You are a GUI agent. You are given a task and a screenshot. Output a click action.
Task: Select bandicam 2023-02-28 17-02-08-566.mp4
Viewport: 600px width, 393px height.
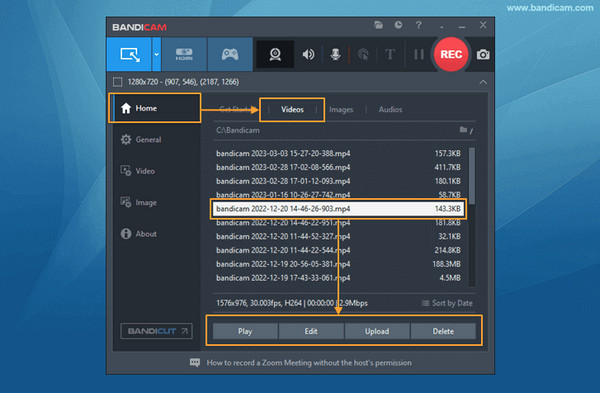(x=338, y=167)
